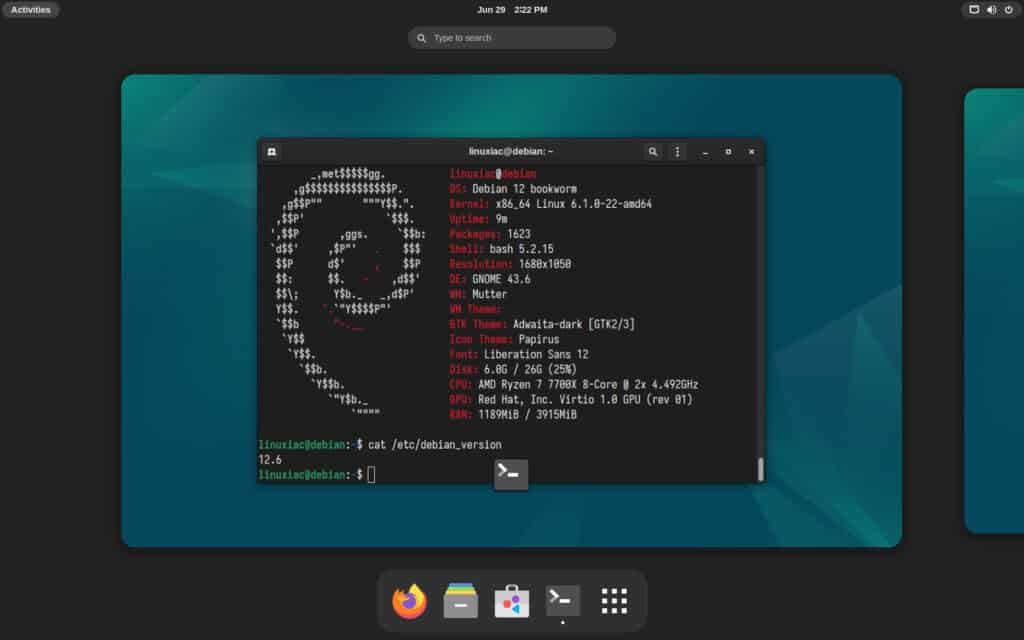Click the wired network status icon

(x=974, y=10)
